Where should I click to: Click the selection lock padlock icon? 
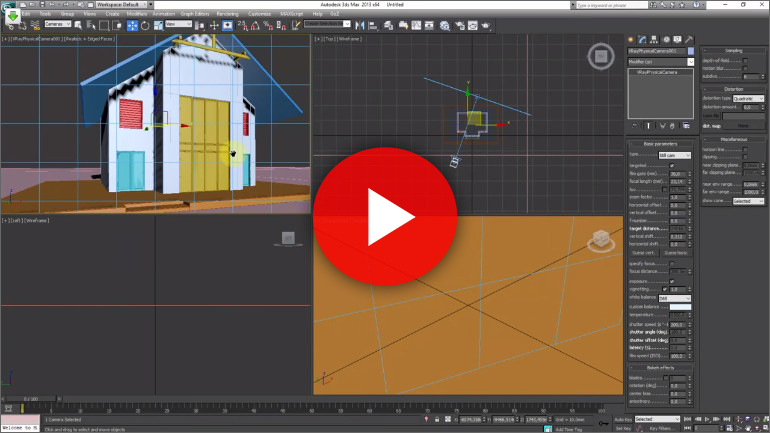[437, 420]
